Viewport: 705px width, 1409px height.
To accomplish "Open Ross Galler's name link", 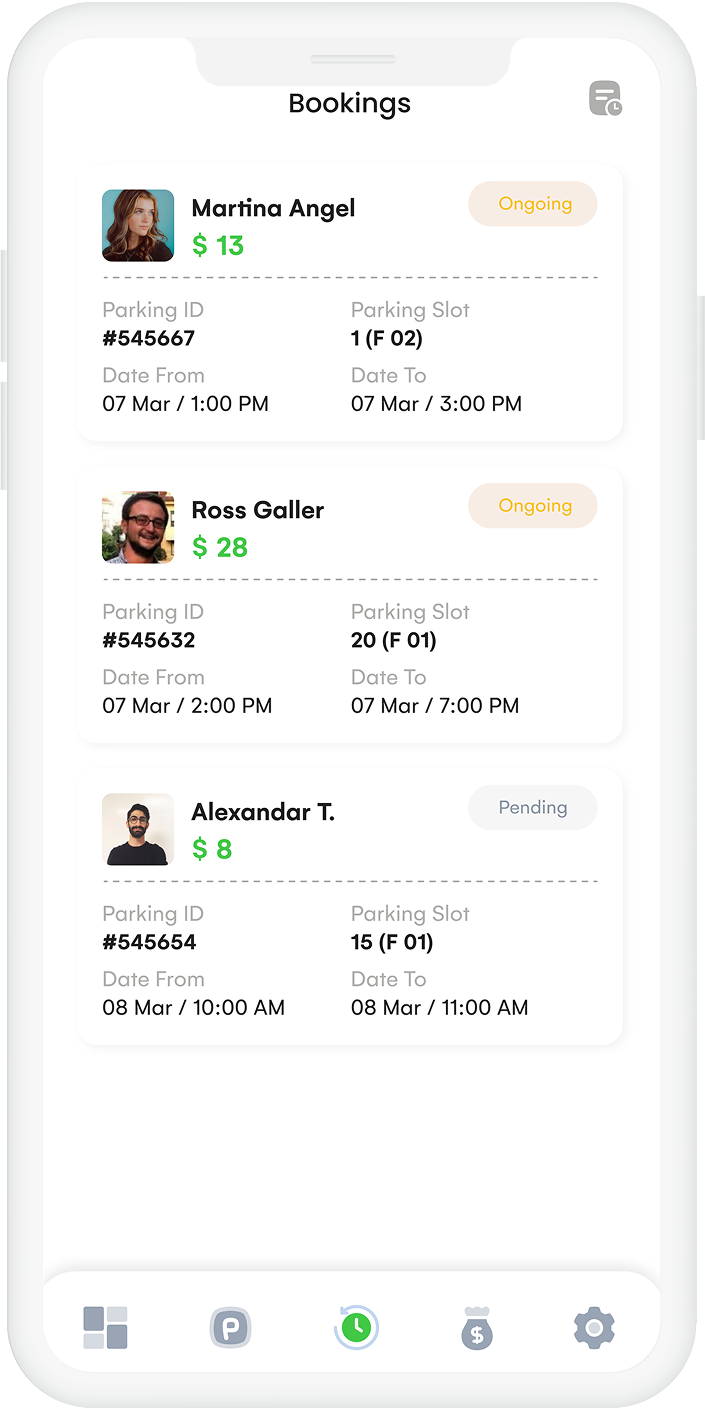I will (x=258, y=510).
